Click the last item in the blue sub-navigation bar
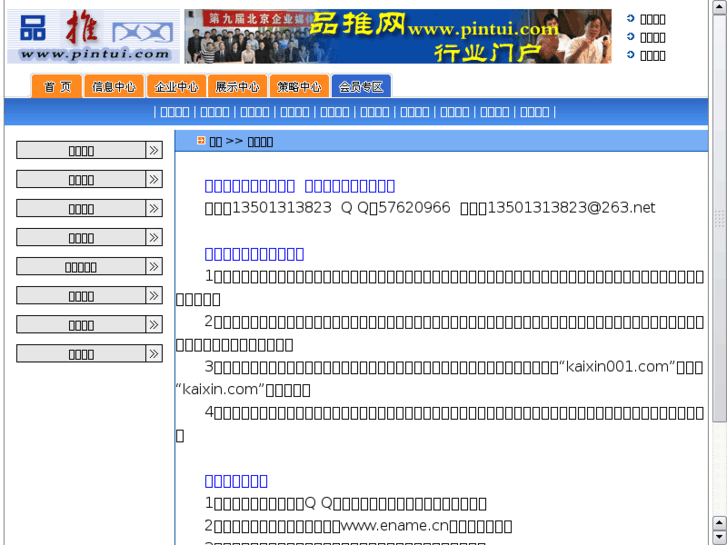The width and height of the screenshot is (727, 545). [535, 112]
